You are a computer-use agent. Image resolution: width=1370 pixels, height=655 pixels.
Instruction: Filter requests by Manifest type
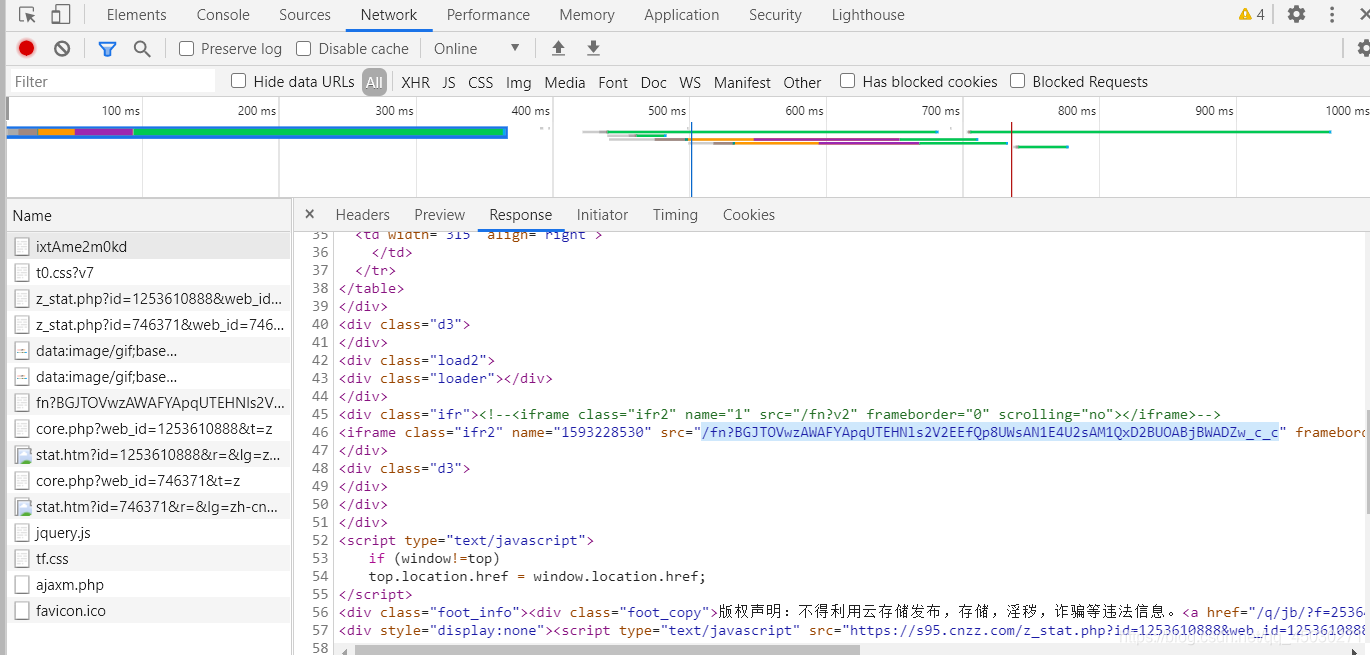[x=742, y=82]
